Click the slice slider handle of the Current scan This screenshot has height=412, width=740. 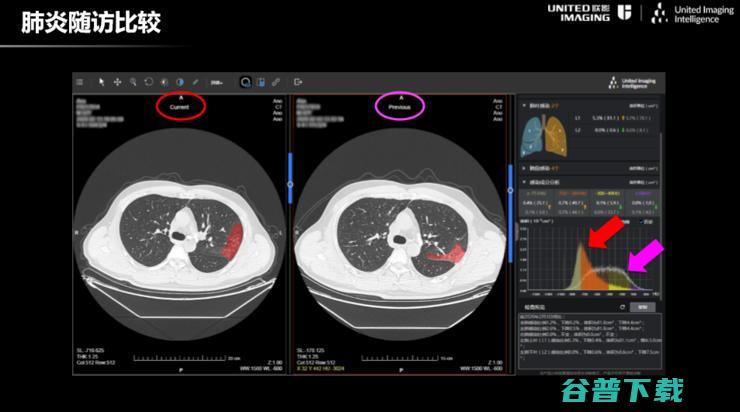[290, 184]
